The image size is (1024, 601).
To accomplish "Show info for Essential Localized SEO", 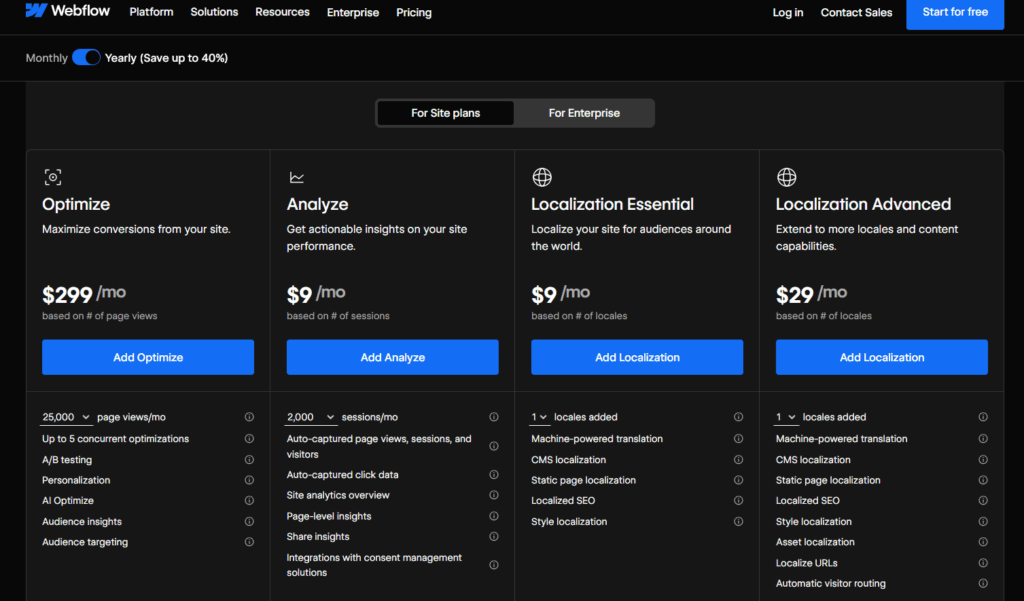I will coord(738,500).
